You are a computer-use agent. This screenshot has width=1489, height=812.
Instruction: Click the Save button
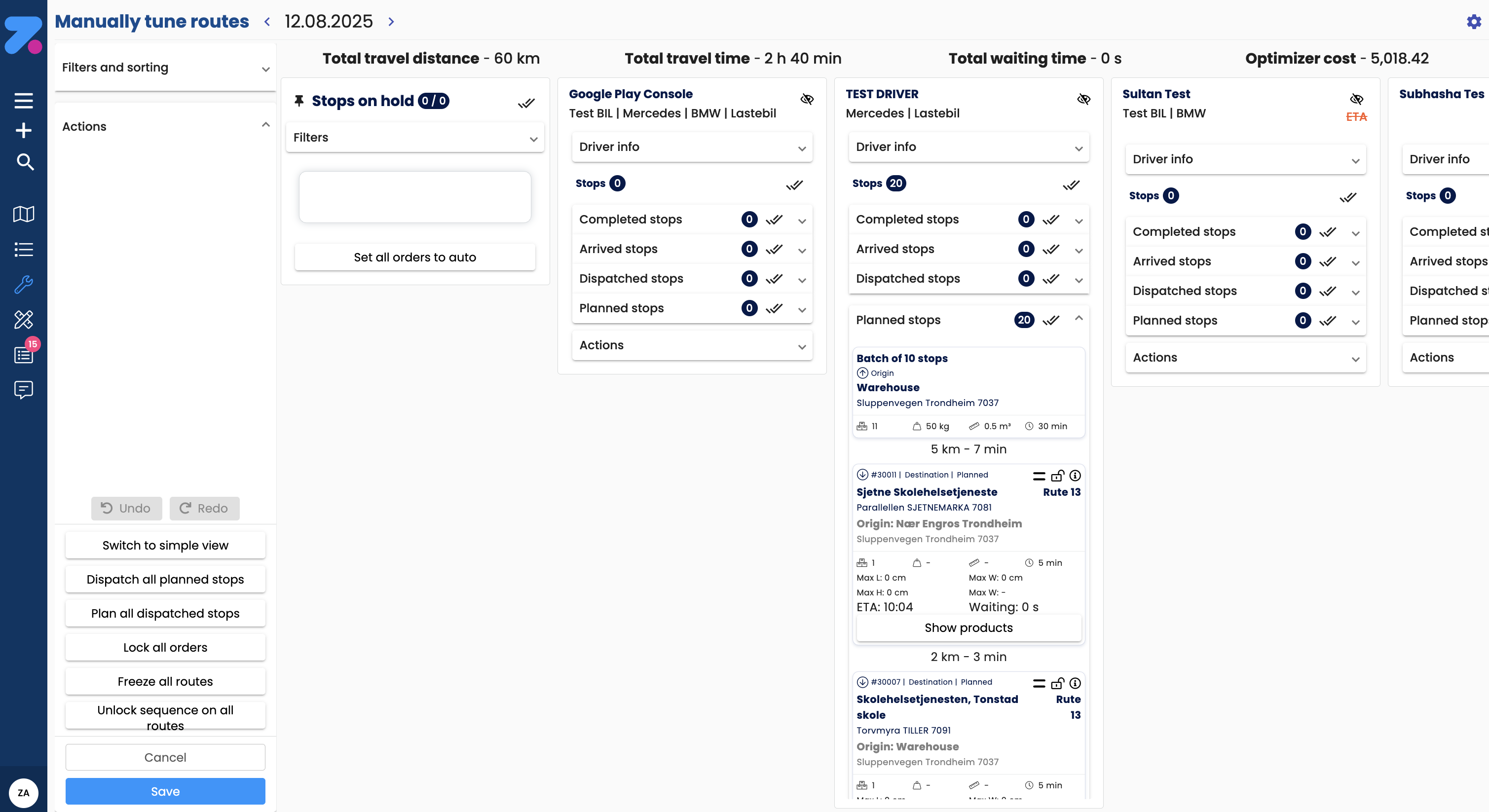pyautogui.click(x=165, y=791)
